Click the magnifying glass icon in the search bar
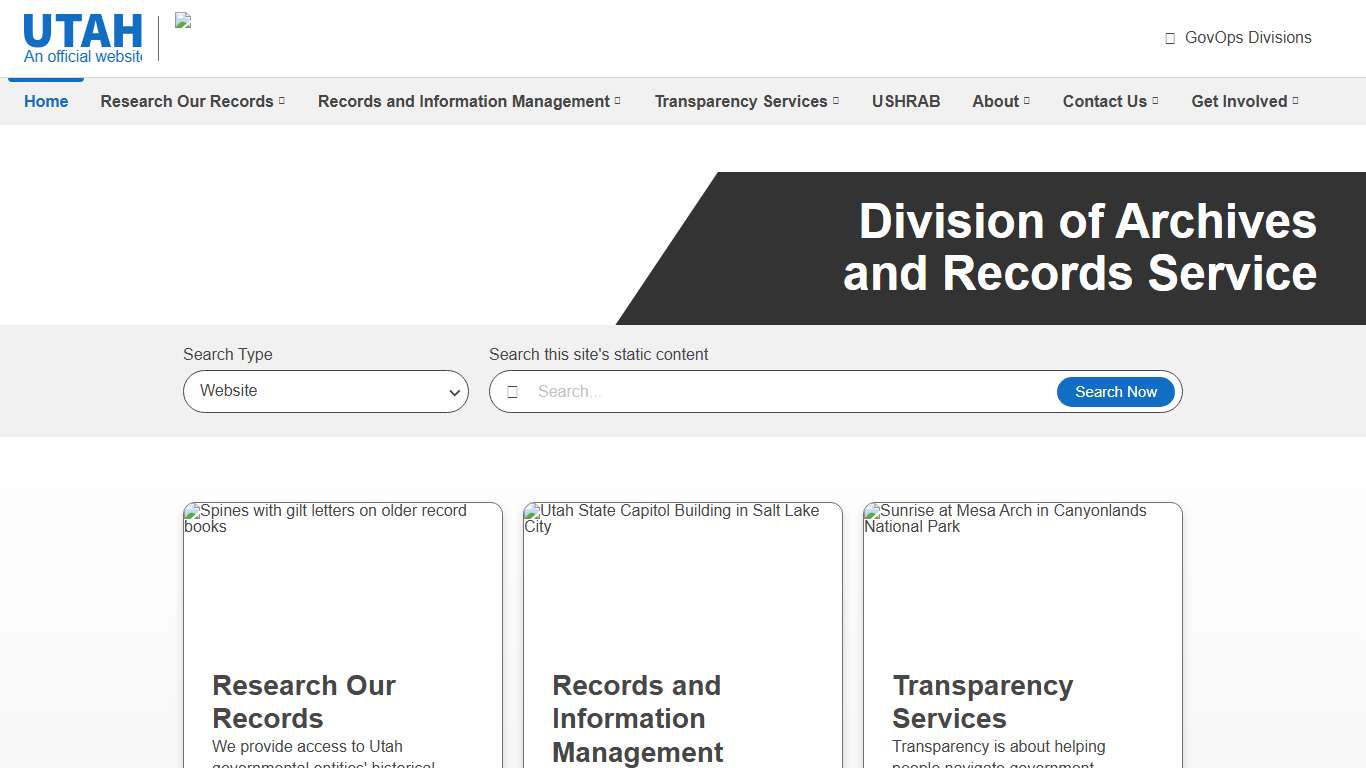The height and width of the screenshot is (768, 1366). 513,391
